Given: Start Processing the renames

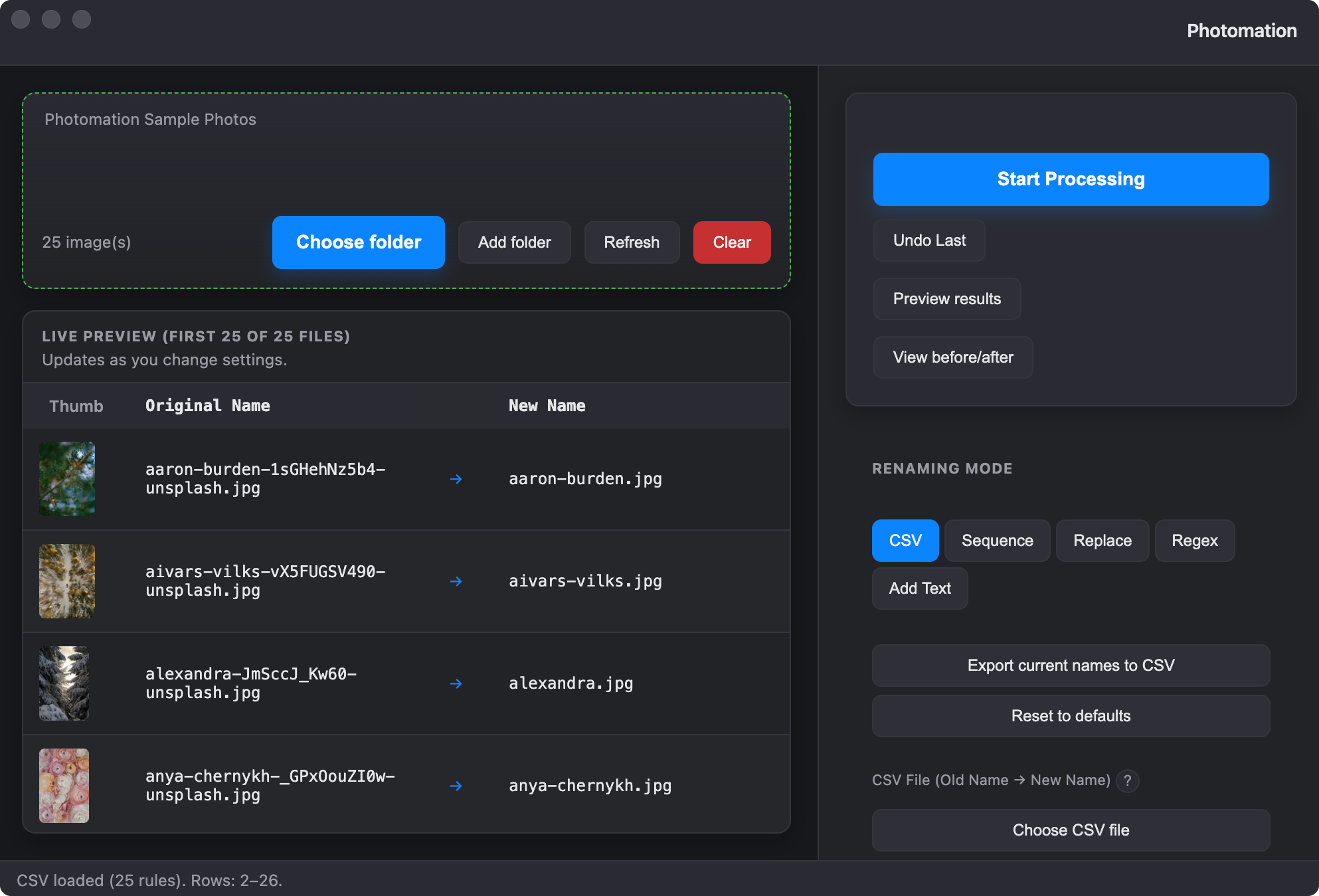Looking at the screenshot, I should (1070, 179).
